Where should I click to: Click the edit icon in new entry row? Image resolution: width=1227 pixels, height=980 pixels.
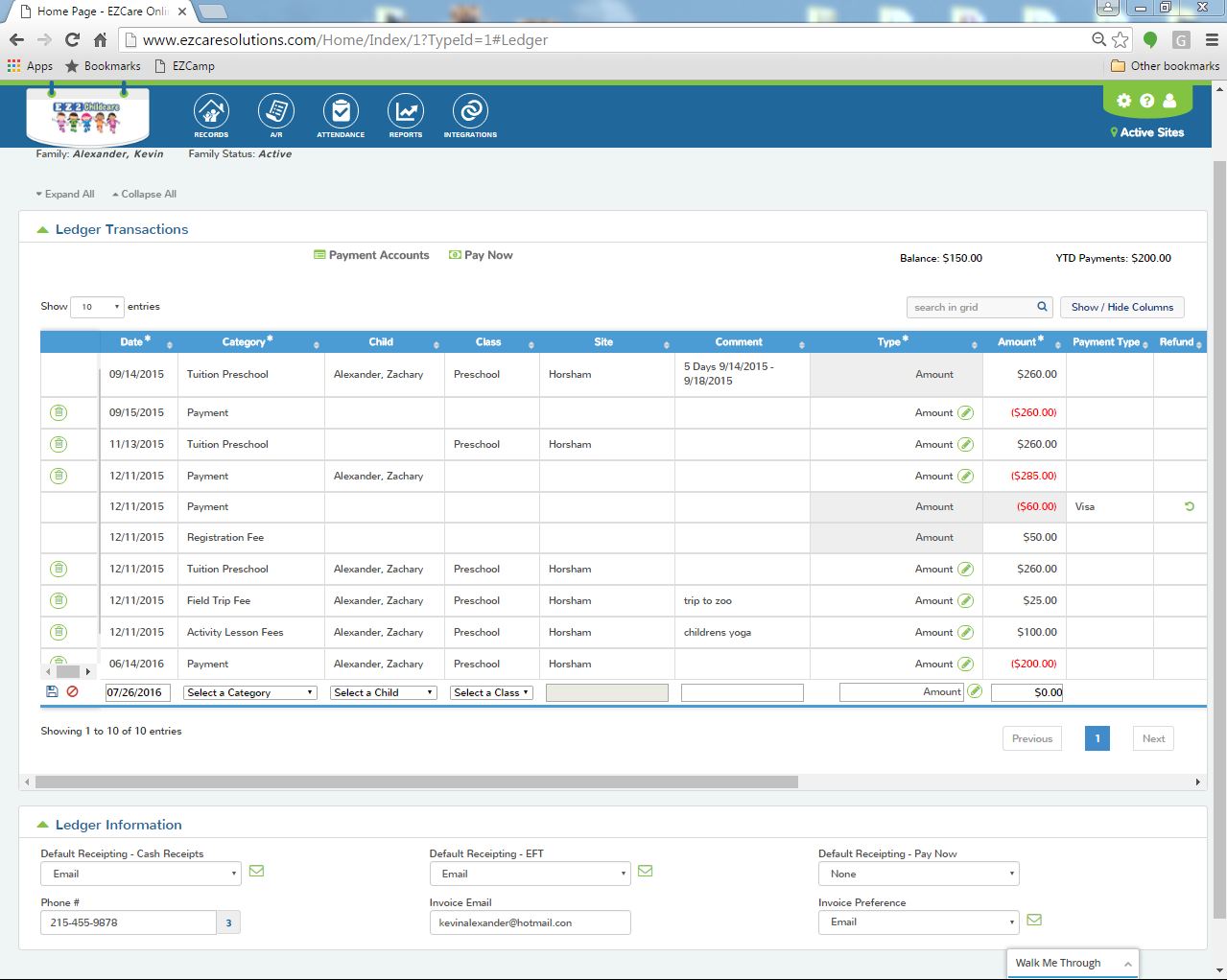coord(975,691)
